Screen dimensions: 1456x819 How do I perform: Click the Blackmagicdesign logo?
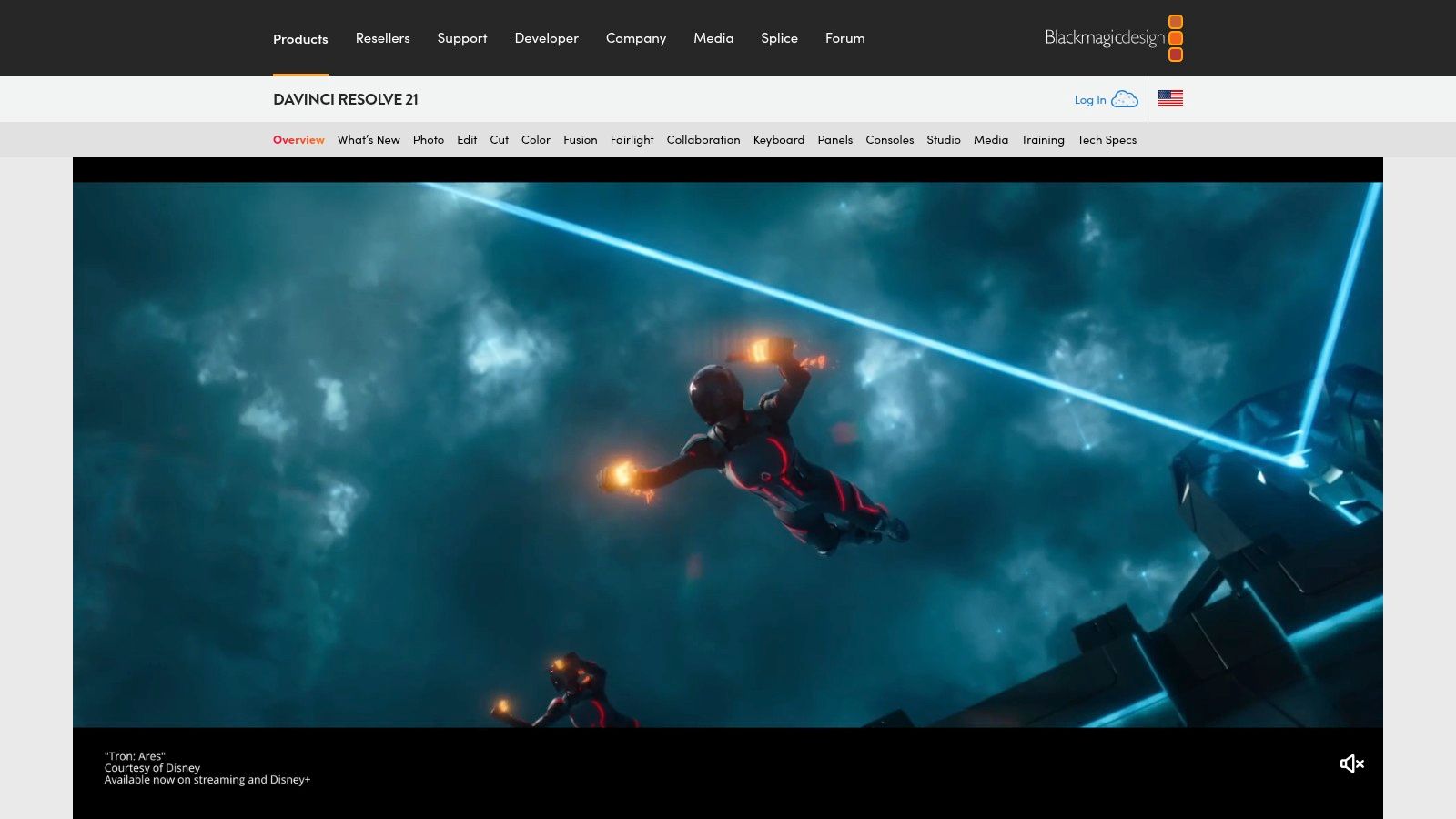click(1114, 38)
